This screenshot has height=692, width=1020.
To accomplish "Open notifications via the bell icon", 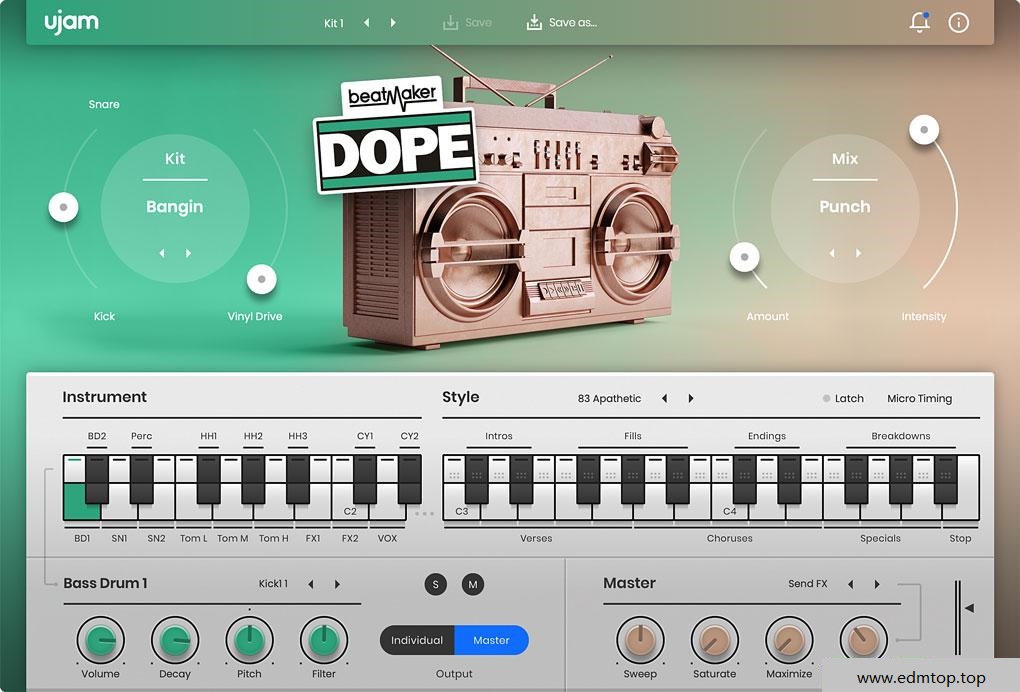I will [x=919, y=22].
